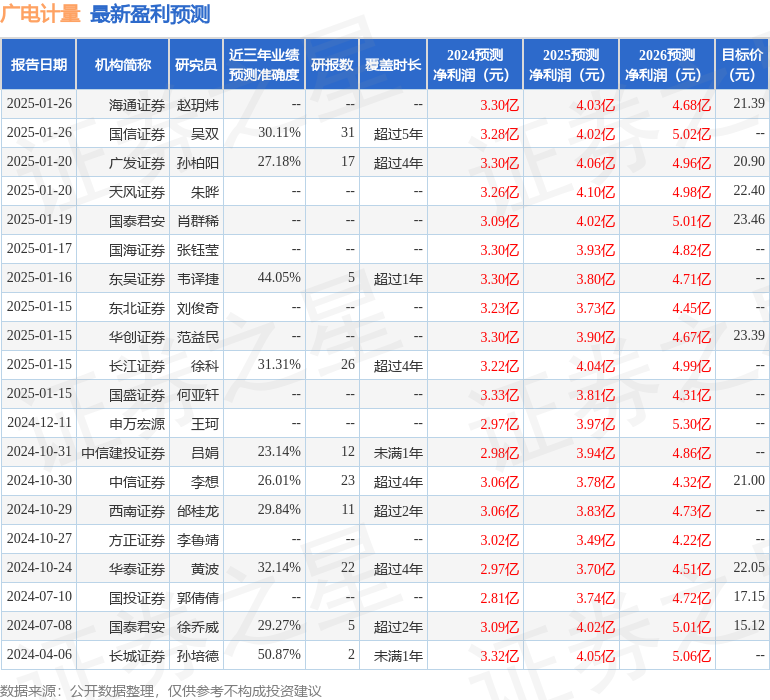Image resolution: width=770 pixels, height=700 pixels.
Task: Click researcher name 赵玥炜
Action: coord(197,105)
